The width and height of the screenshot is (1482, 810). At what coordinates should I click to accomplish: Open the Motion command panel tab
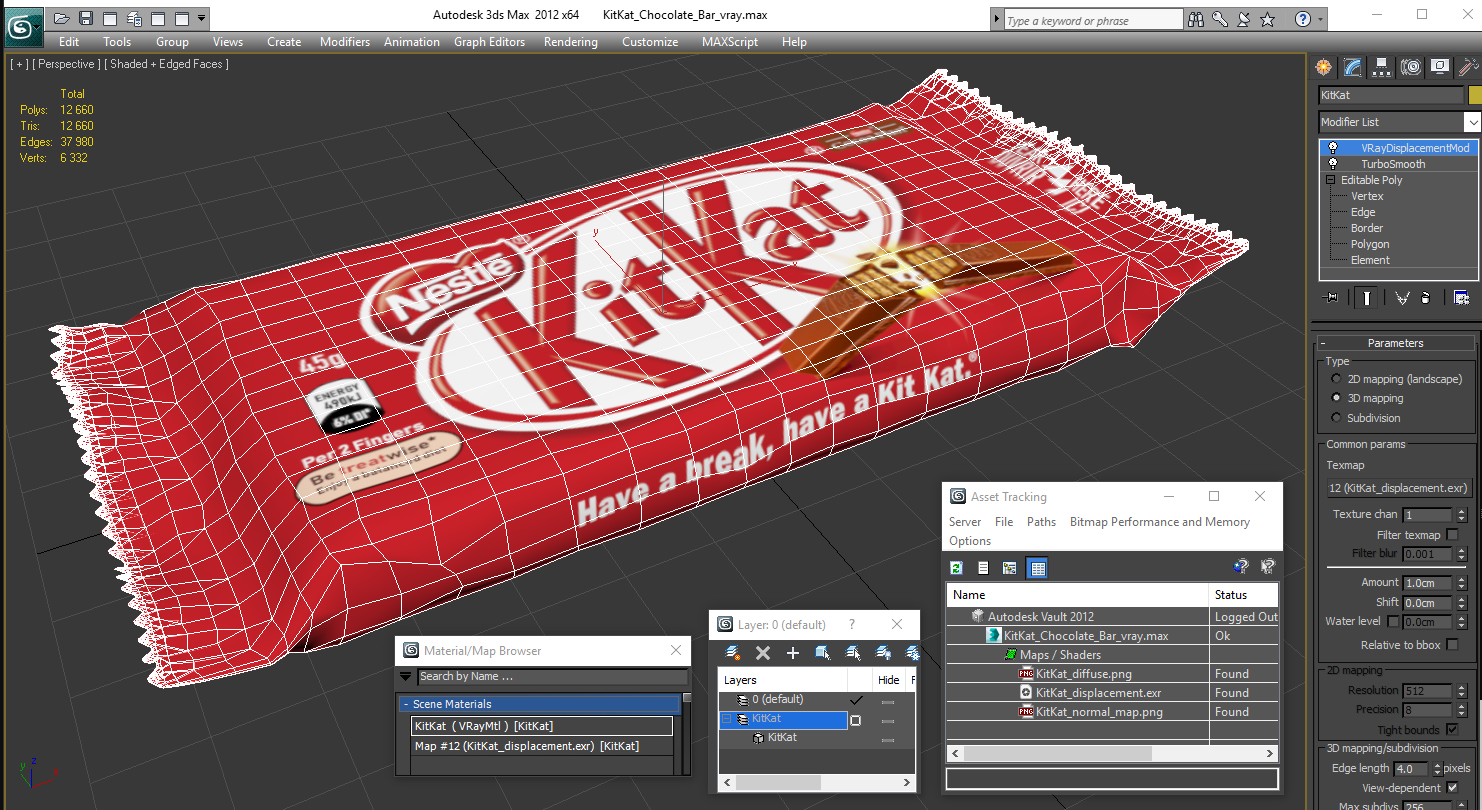1411,67
